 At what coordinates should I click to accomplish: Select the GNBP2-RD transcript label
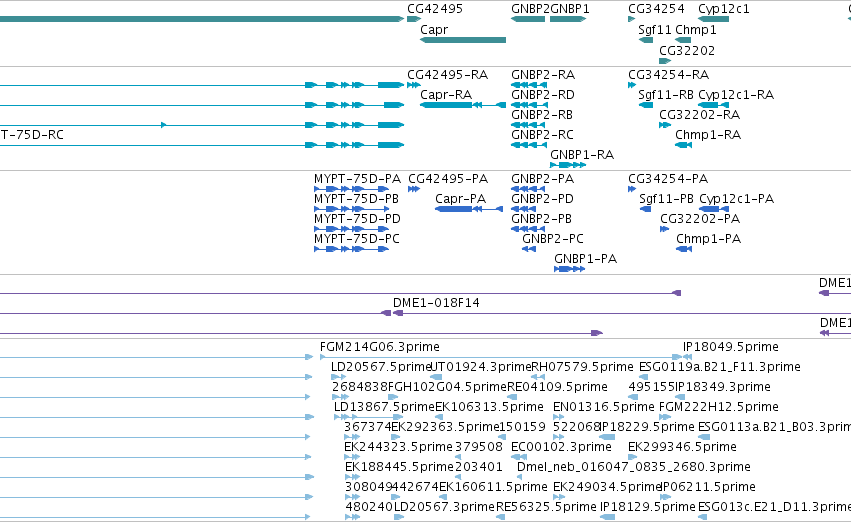pos(543,94)
